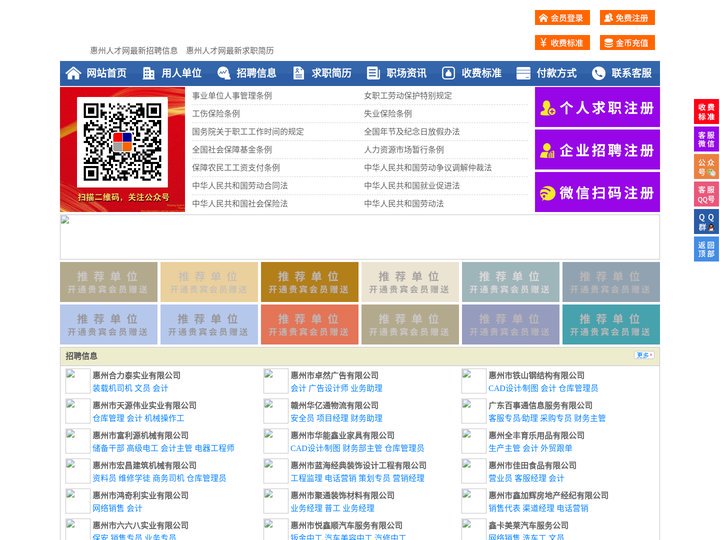Open the 金币充值 recharge button
This screenshot has width=720, height=540.
pyautogui.click(x=627, y=43)
